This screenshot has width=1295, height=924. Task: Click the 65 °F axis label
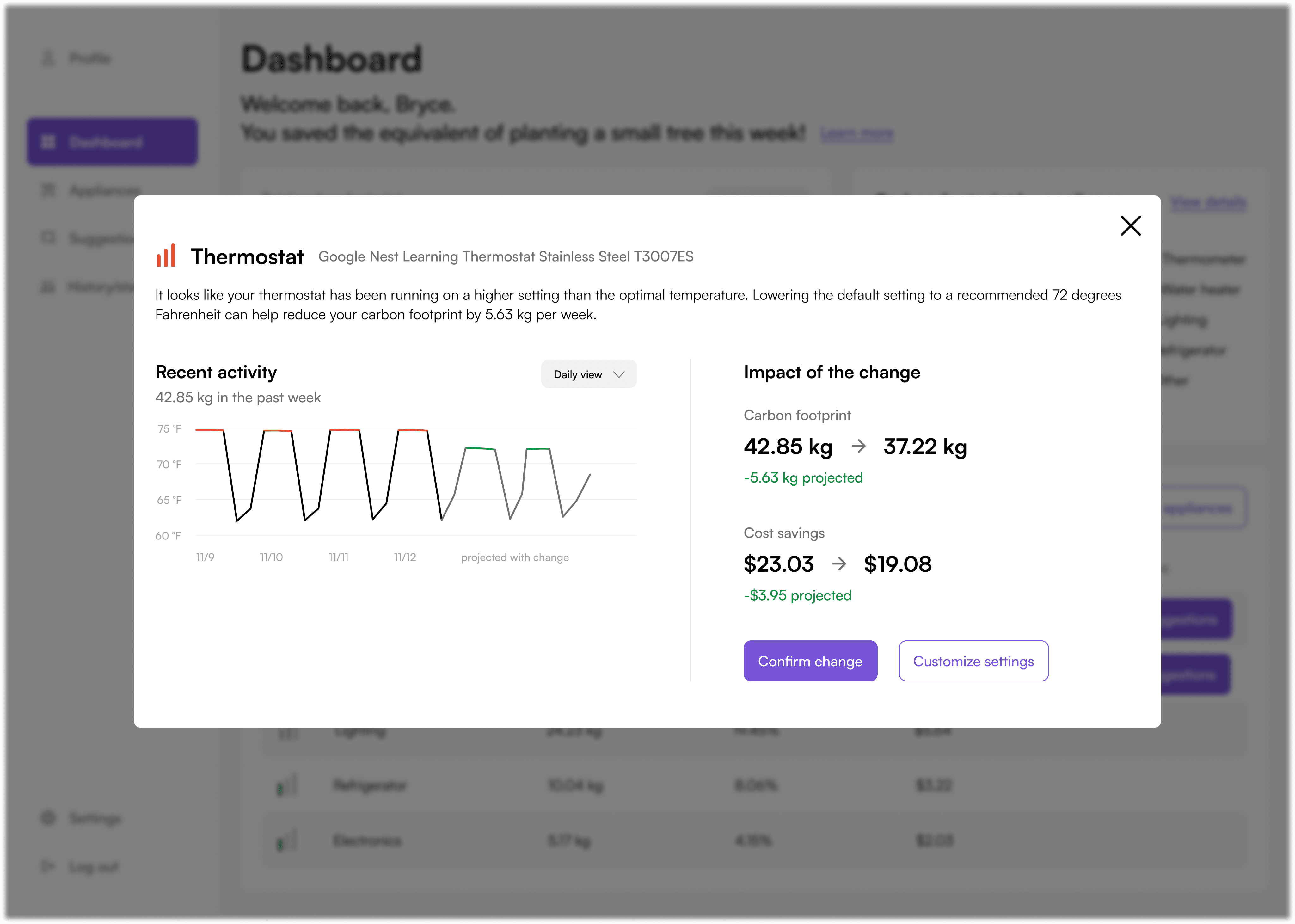tap(169, 500)
